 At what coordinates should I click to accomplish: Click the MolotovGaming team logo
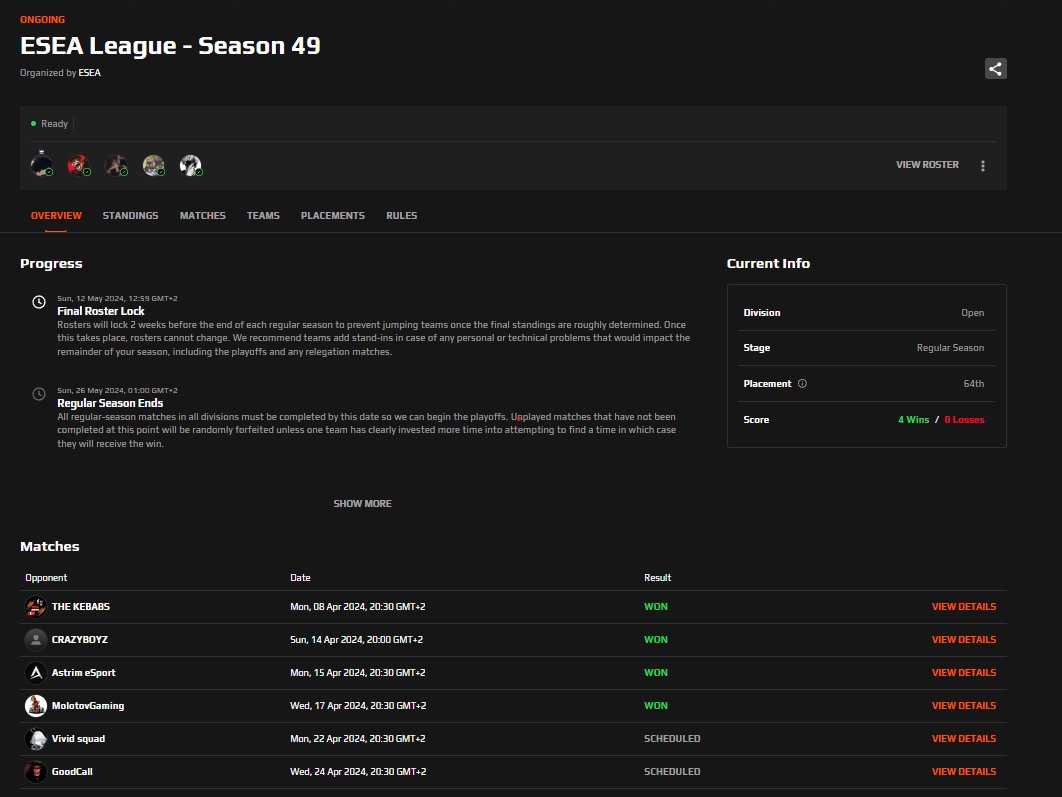point(36,706)
